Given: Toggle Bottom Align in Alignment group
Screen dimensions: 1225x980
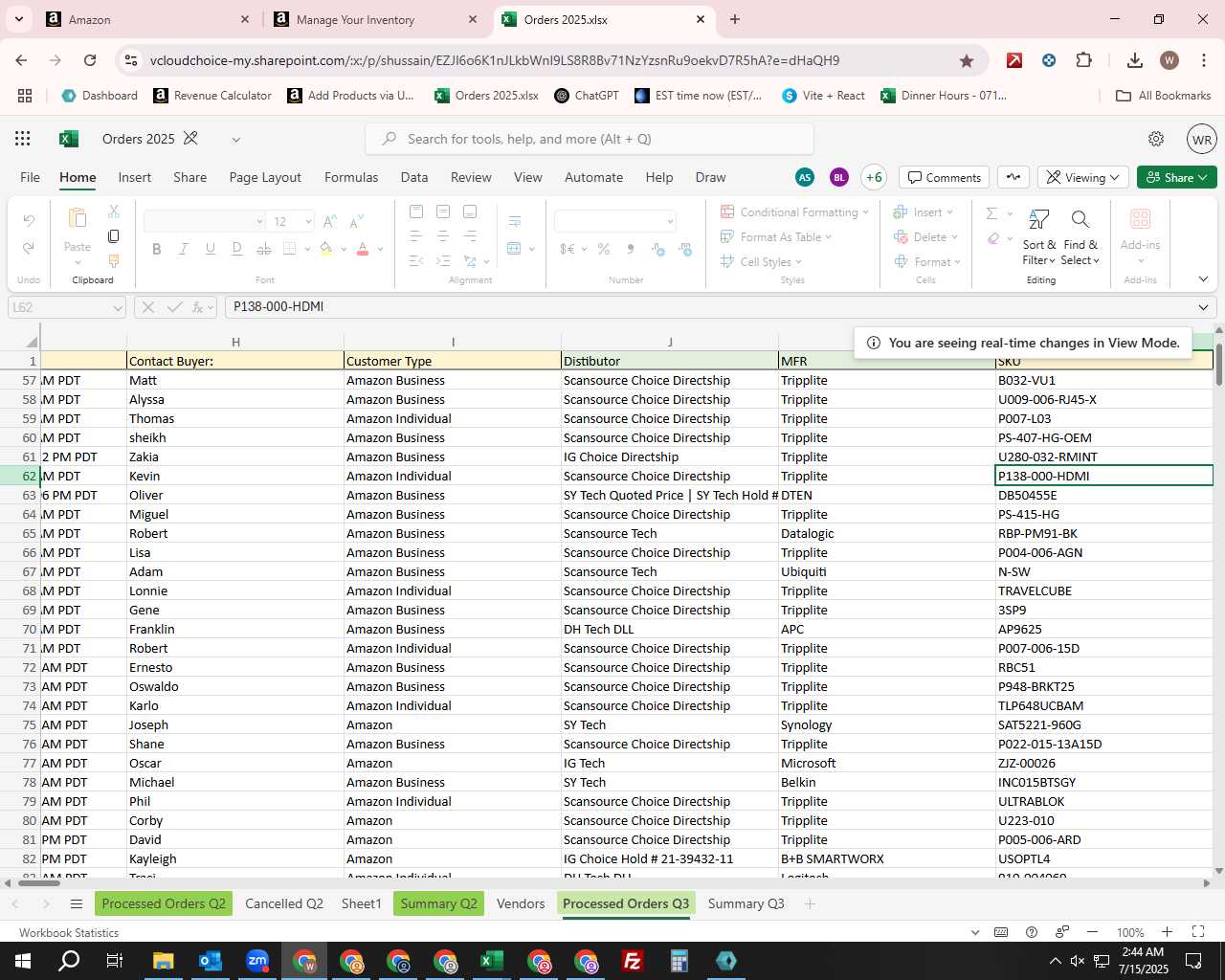Looking at the screenshot, I should 470,212.
